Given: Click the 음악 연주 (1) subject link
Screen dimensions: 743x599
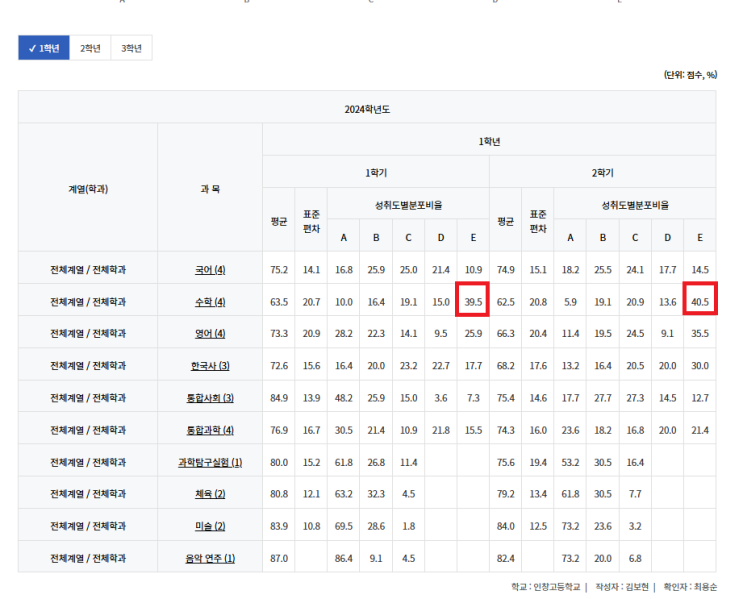Looking at the screenshot, I should point(210,558).
